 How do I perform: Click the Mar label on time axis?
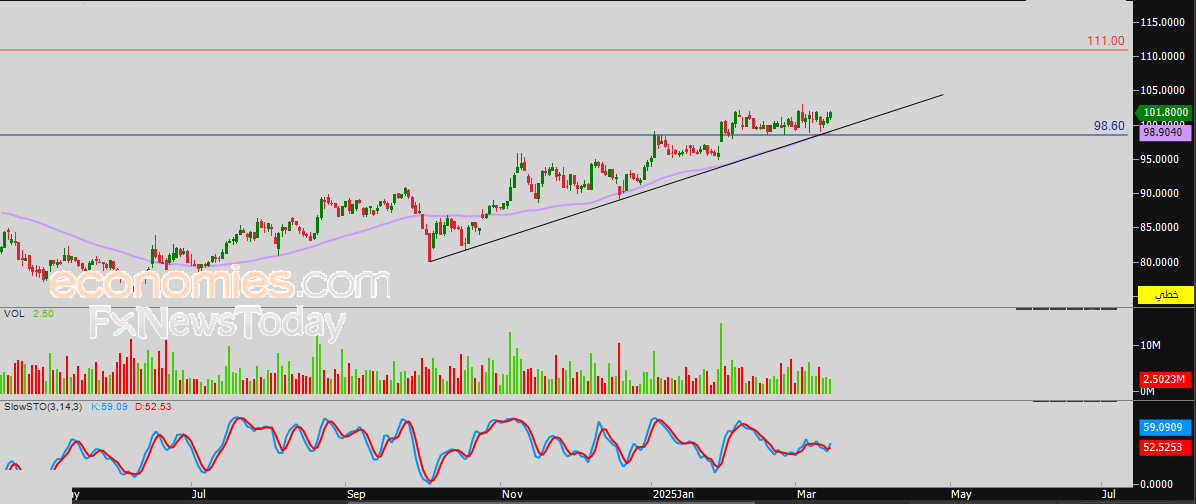tap(806, 494)
